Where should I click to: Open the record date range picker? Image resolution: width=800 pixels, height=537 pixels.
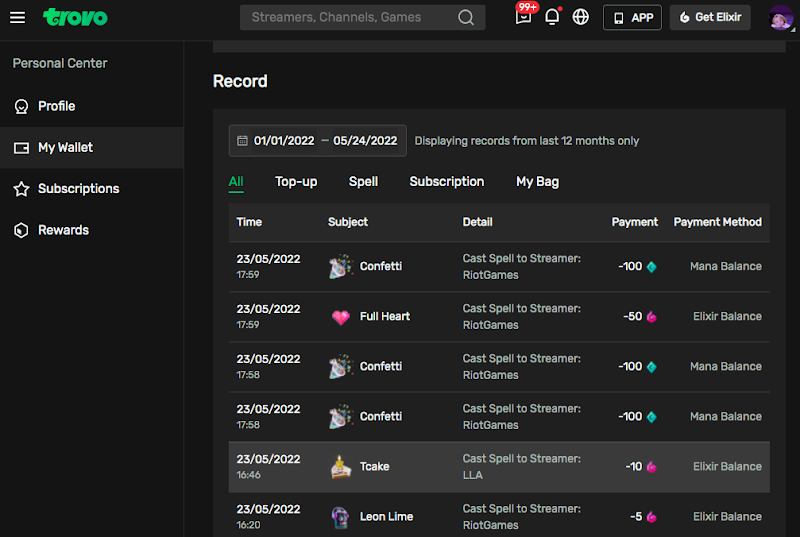(317, 141)
